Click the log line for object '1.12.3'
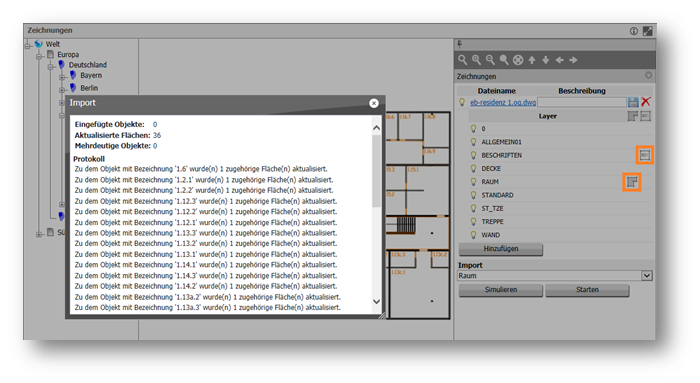 pos(206,201)
